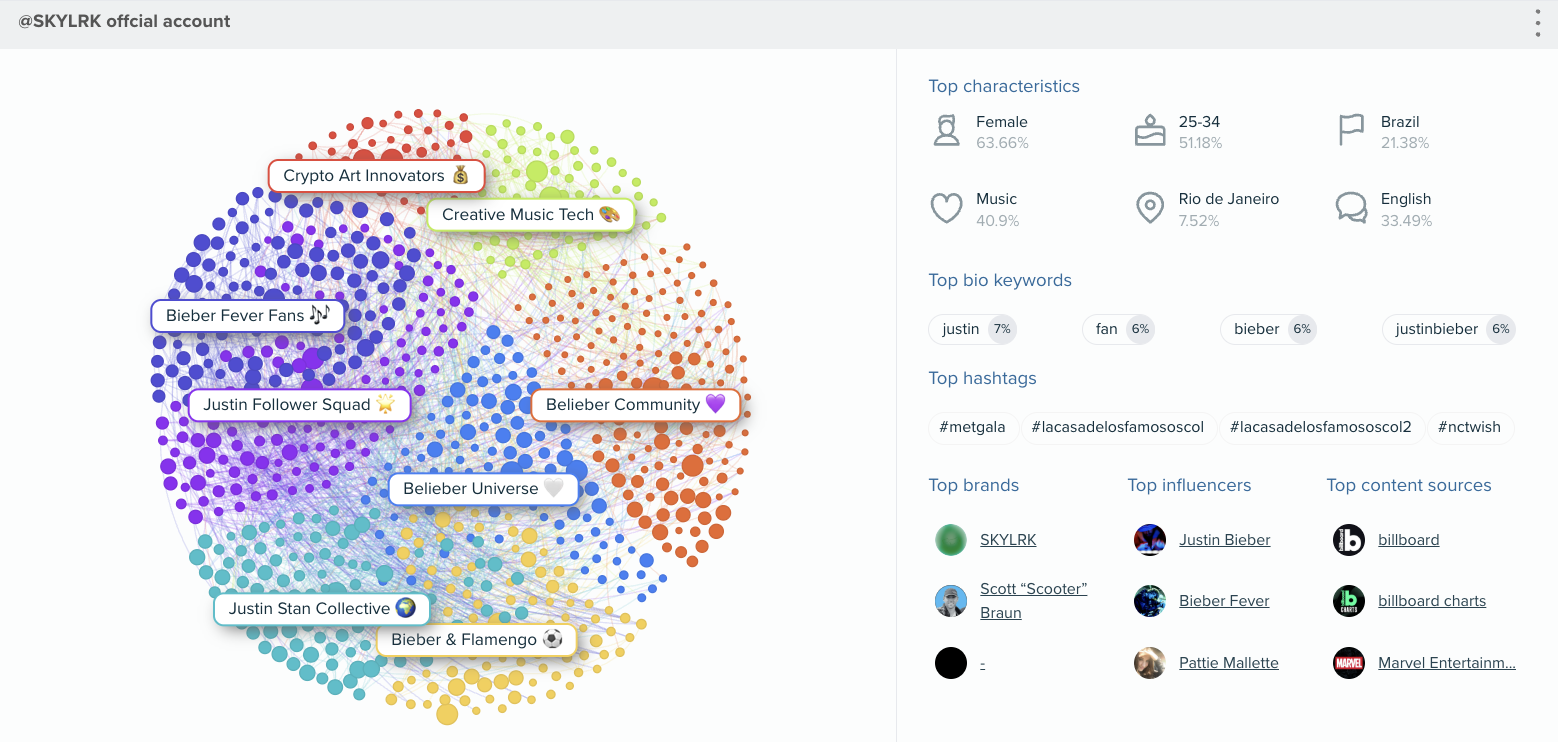Select the Crypto Art Innovators cluster label

tap(376, 176)
